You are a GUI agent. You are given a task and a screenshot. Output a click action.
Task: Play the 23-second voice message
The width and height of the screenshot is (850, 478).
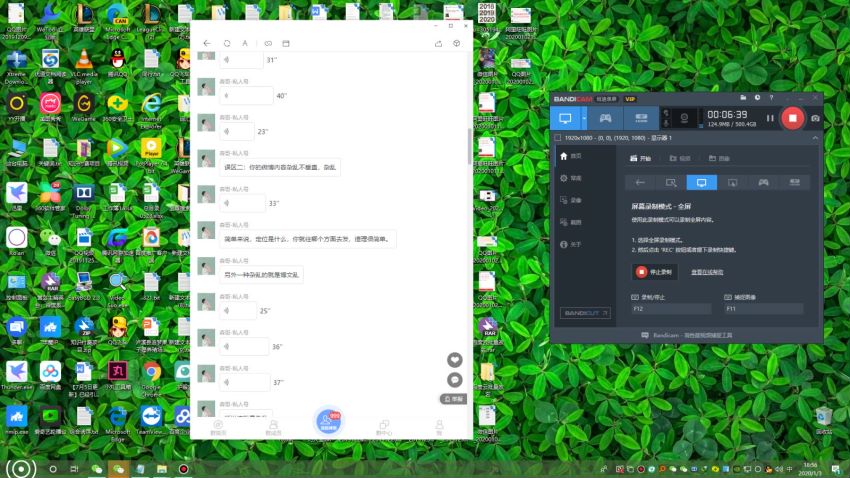pos(237,131)
